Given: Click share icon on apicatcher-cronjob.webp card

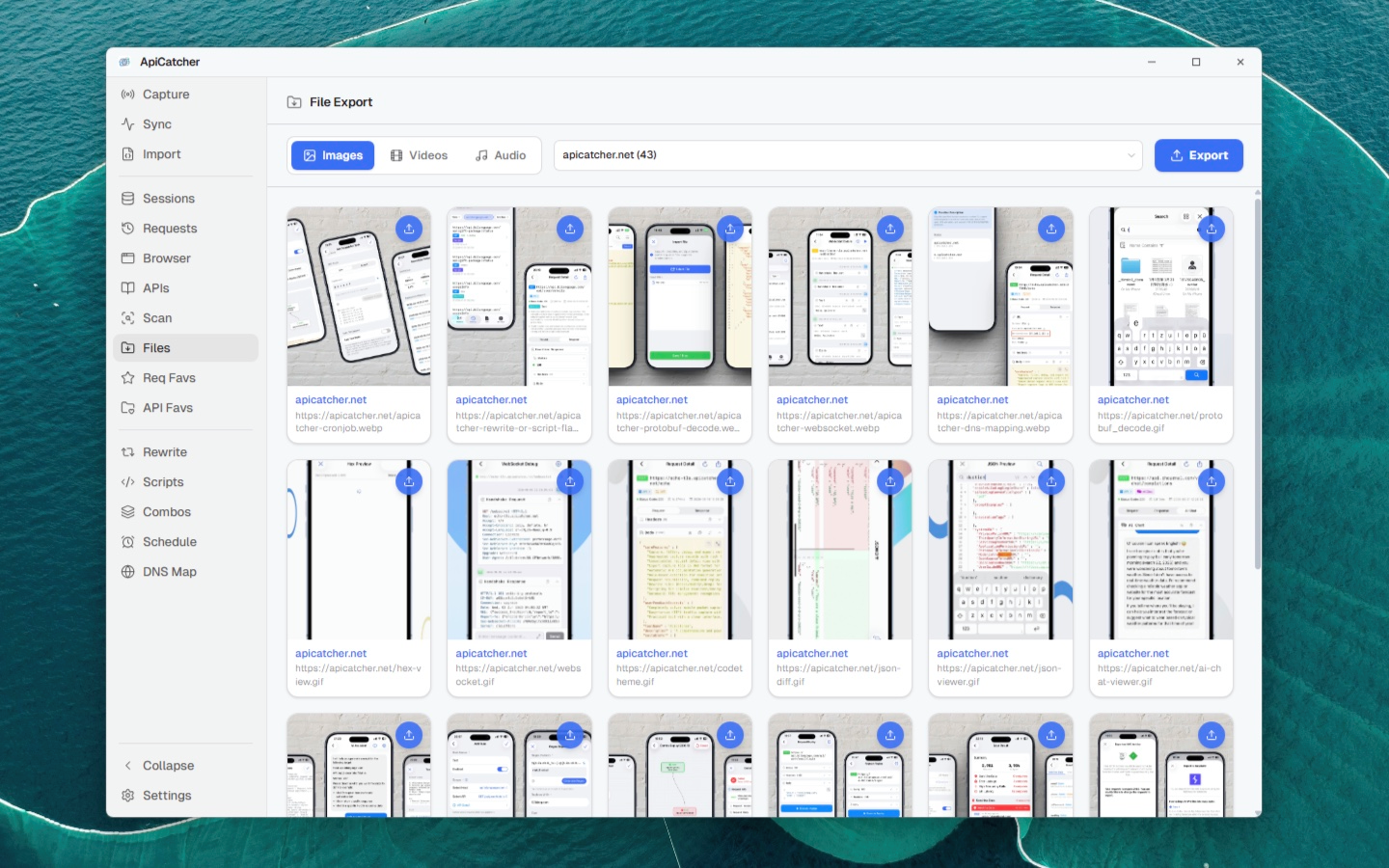Looking at the screenshot, I should point(409,229).
